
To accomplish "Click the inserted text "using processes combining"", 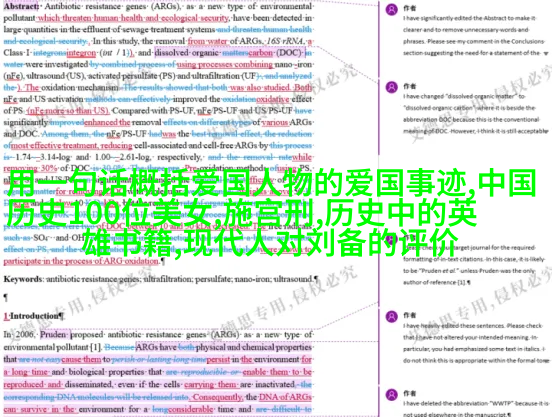I will 225,65.
